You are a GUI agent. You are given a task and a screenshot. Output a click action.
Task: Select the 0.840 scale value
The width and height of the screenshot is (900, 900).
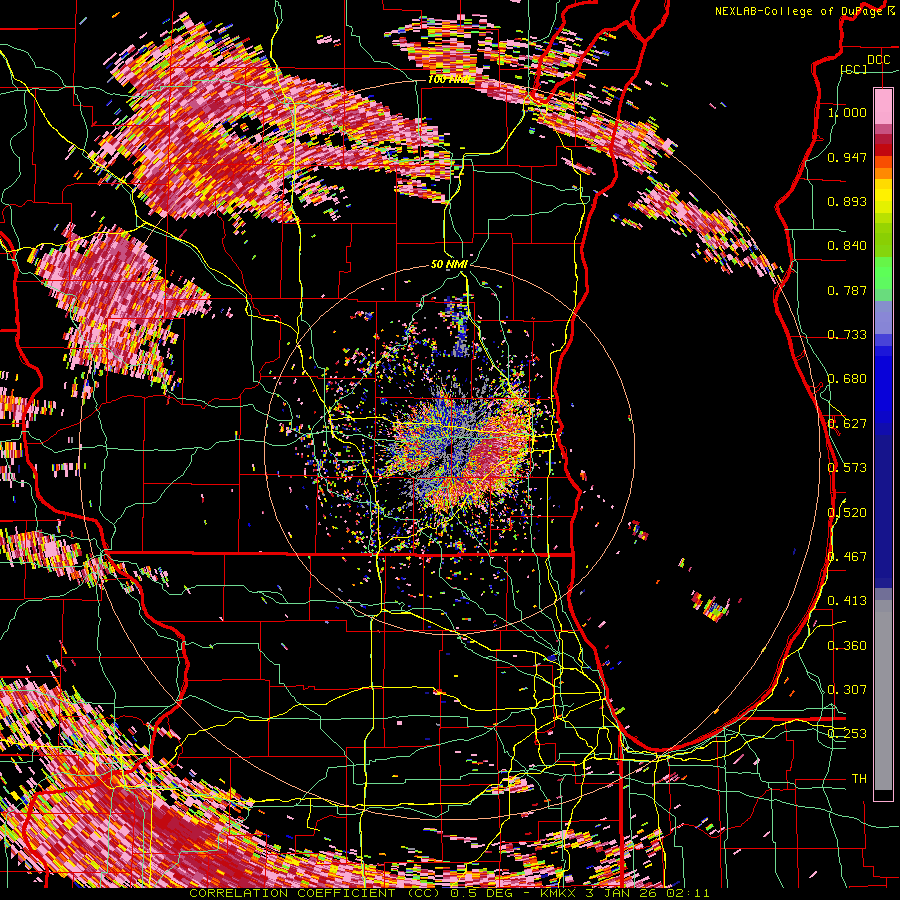[x=847, y=246]
